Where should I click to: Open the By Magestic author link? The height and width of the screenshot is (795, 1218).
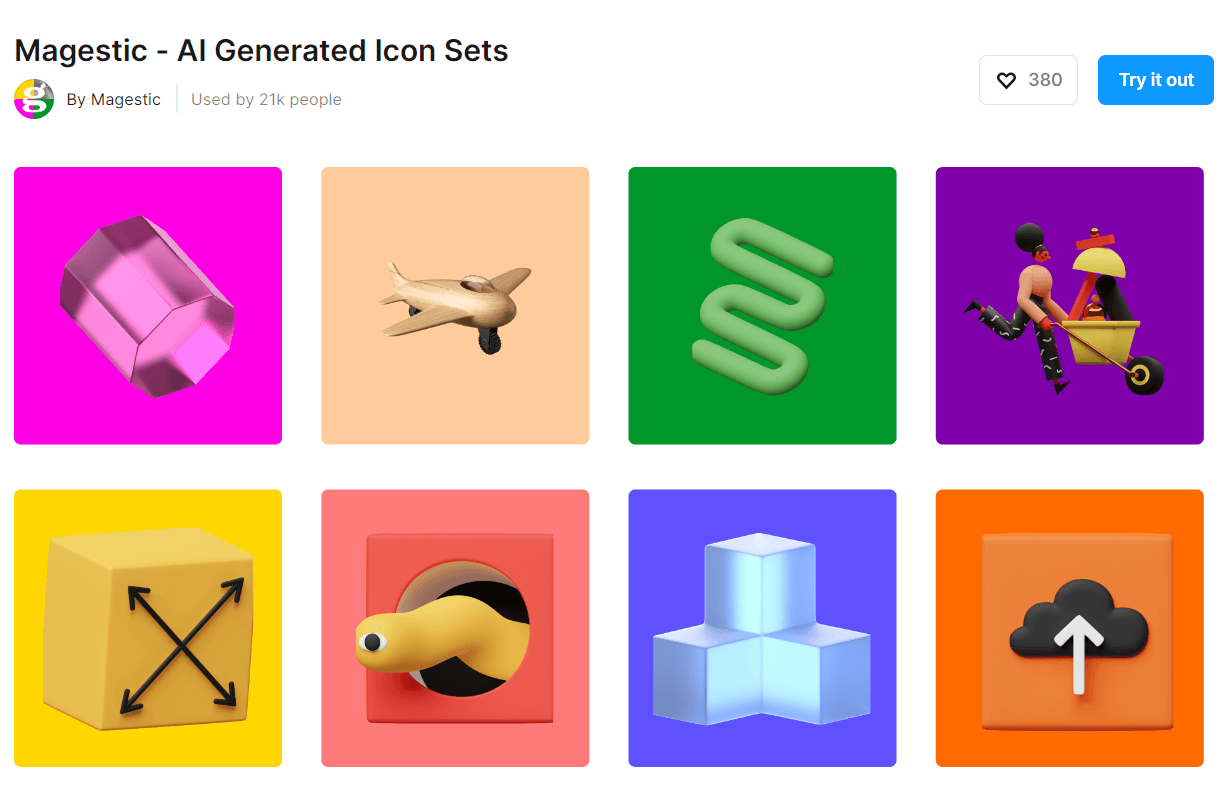114,99
